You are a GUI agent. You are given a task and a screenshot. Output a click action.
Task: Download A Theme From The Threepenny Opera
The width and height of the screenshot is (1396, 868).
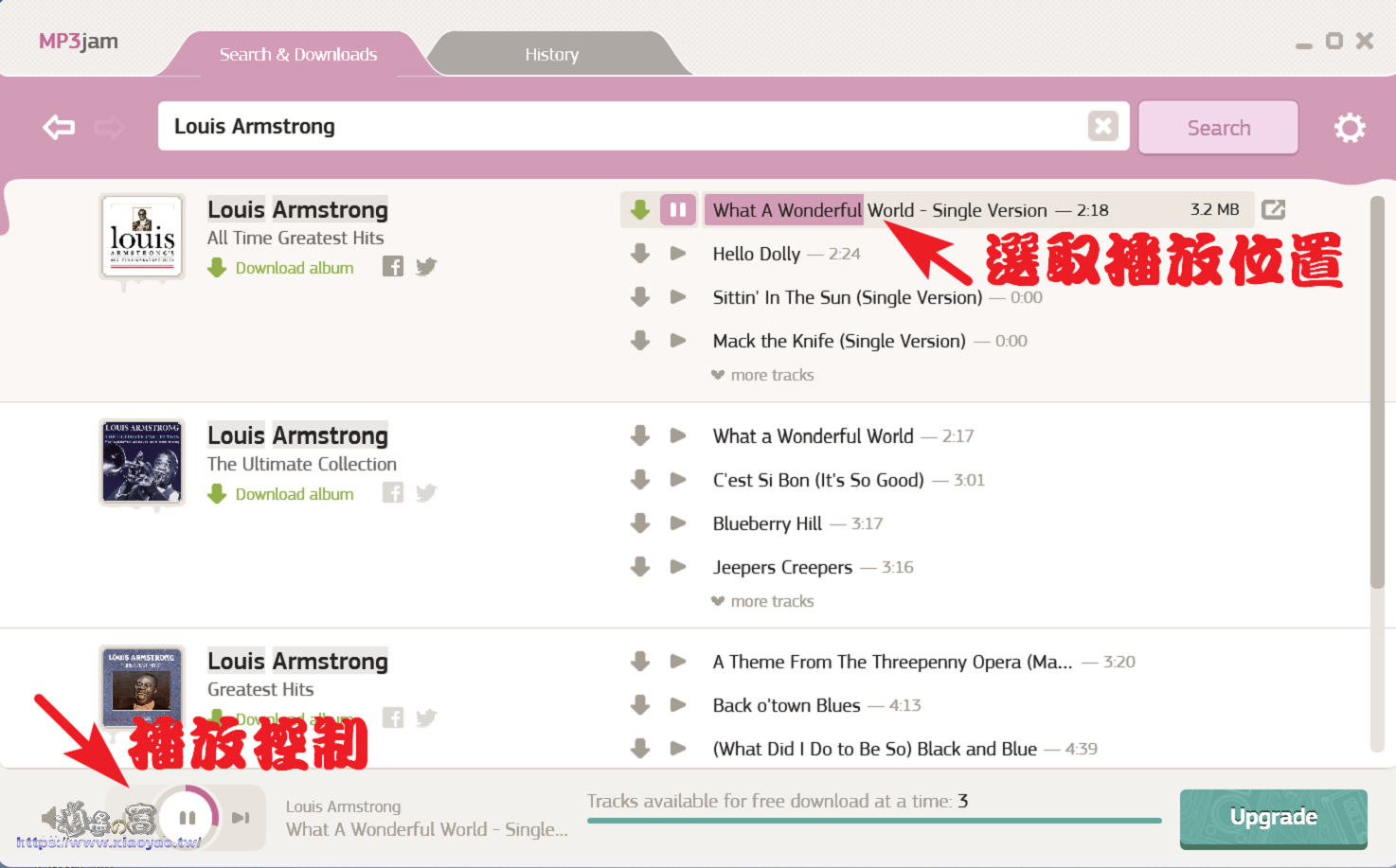[x=640, y=662]
